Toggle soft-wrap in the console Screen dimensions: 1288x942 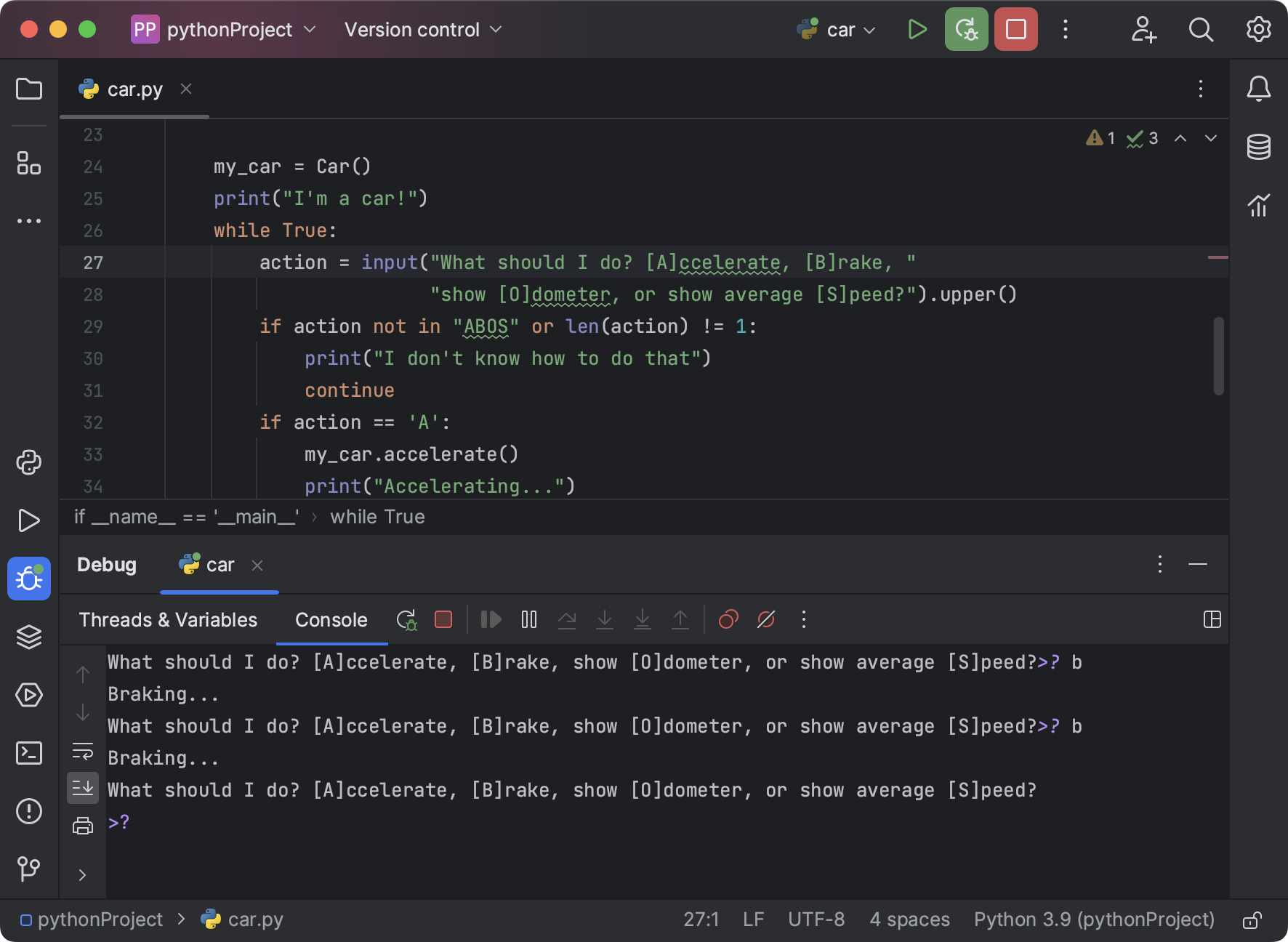(x=82, y=752)
